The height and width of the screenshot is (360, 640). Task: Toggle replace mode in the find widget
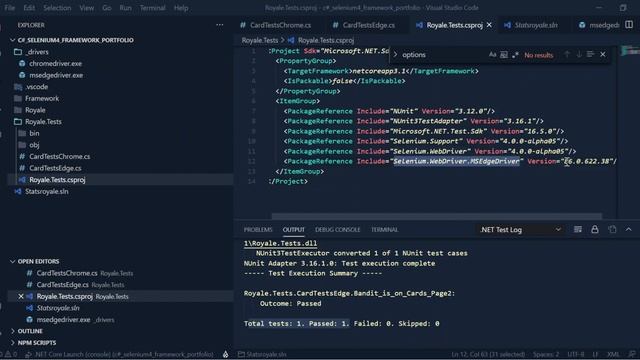395,55
